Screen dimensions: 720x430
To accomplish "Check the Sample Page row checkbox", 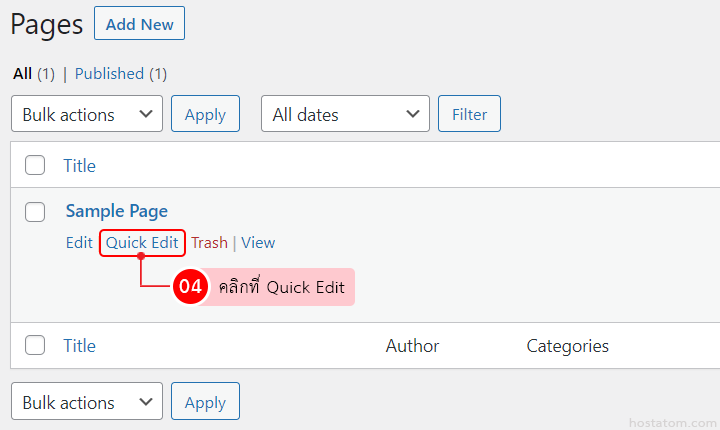I will point(35,211).
